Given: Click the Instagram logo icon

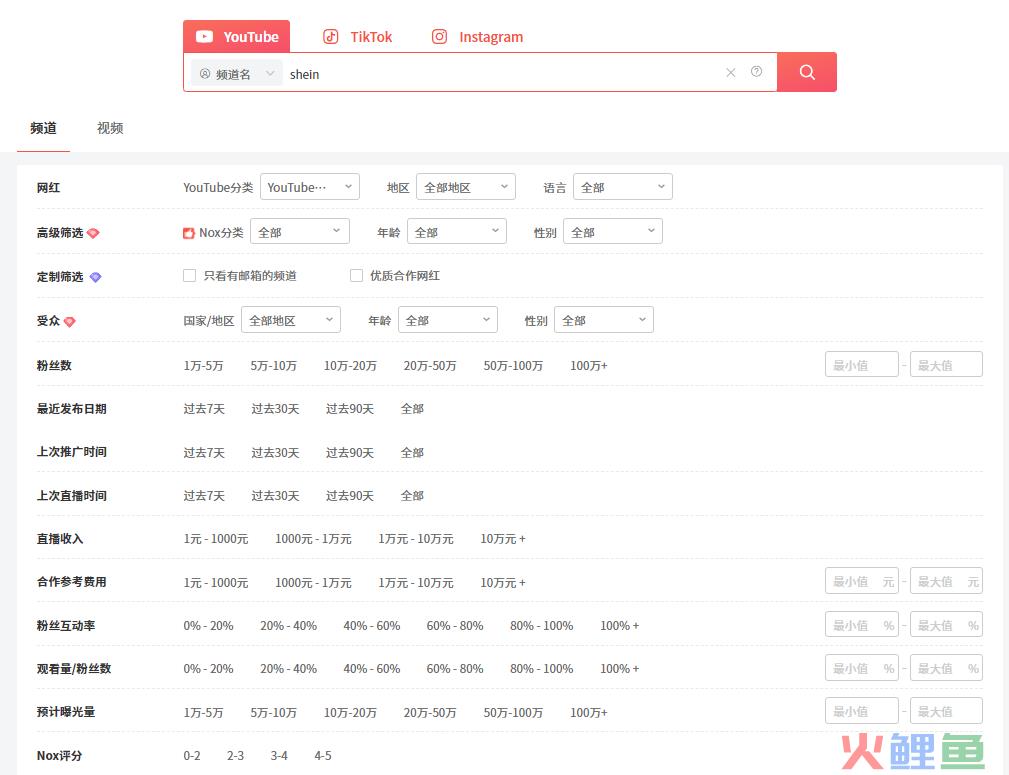Looking at the screenshot, I should (439, 37).
